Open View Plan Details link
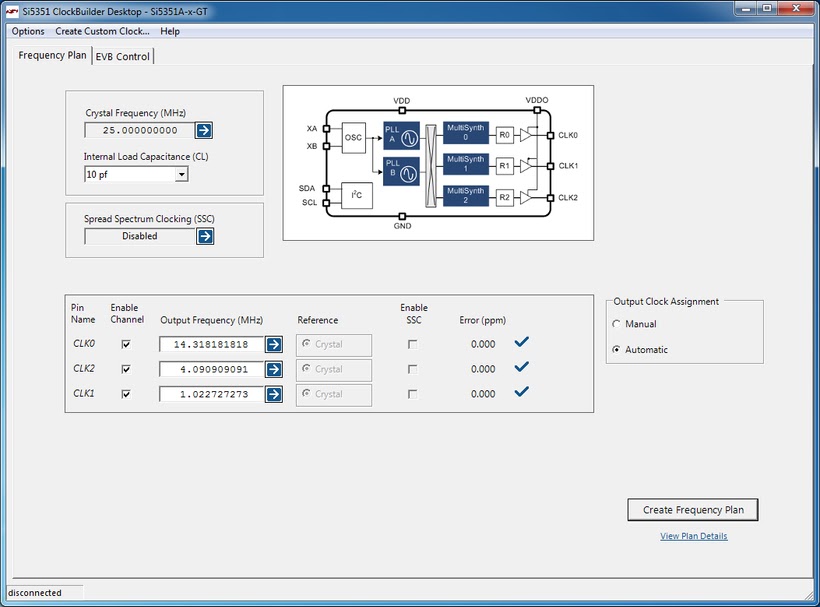 693,536
